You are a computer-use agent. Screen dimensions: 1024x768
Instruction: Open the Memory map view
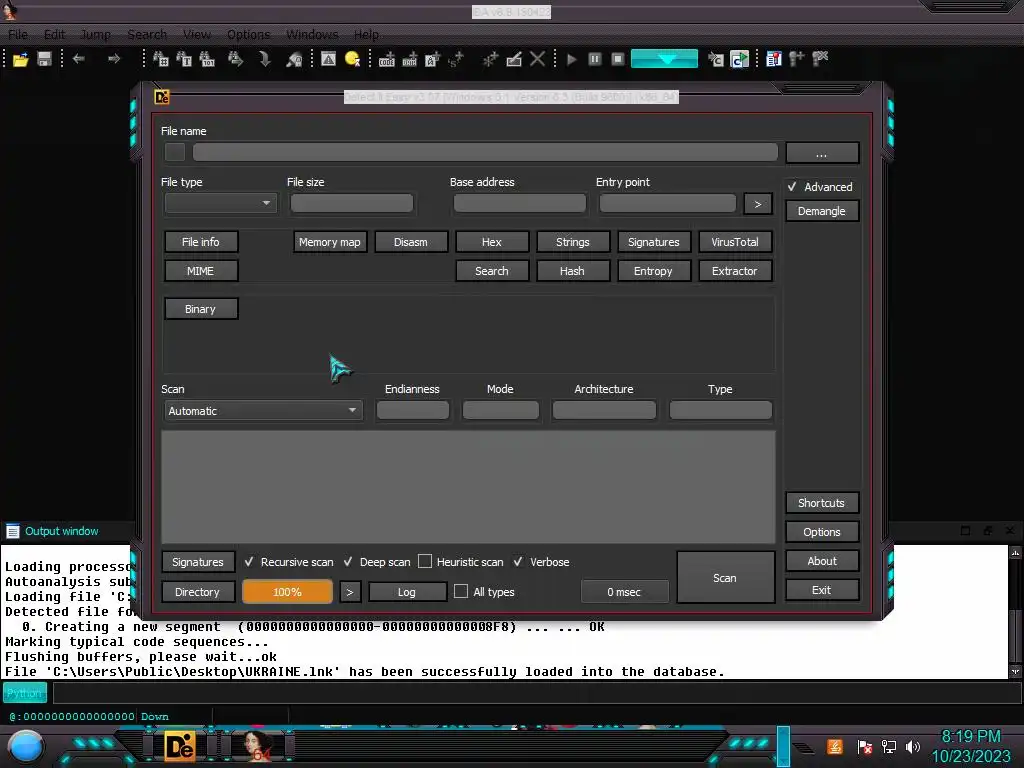click(330, 242)
